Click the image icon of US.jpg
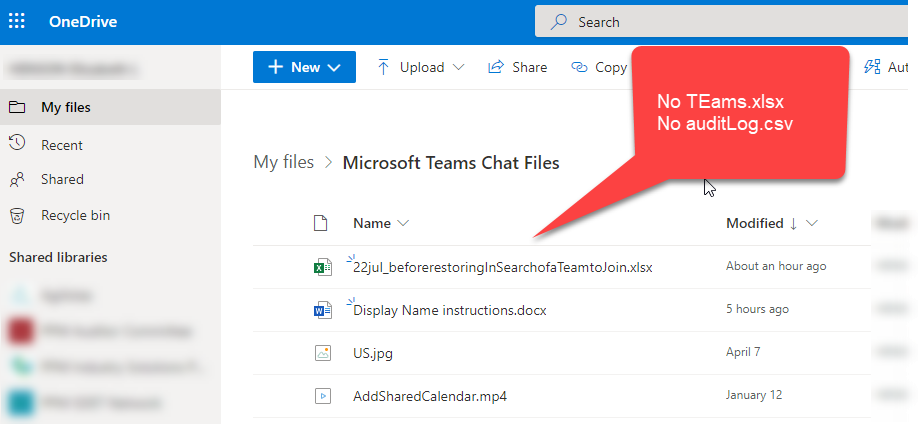 [x=323, y=353]
